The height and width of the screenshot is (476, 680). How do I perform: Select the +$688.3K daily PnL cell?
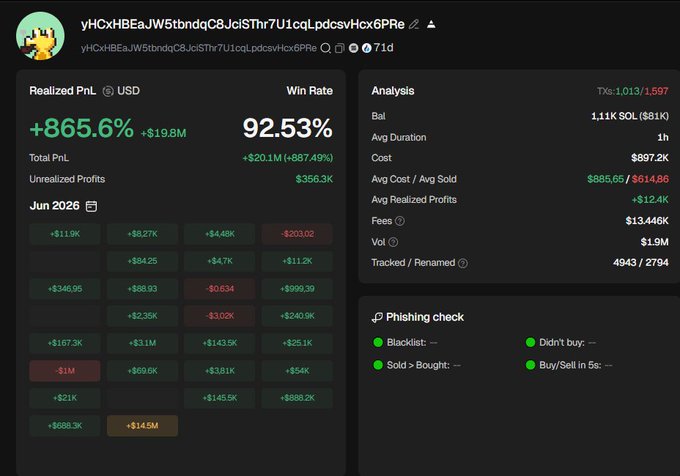pyautogui.click(x=65, y=426)
